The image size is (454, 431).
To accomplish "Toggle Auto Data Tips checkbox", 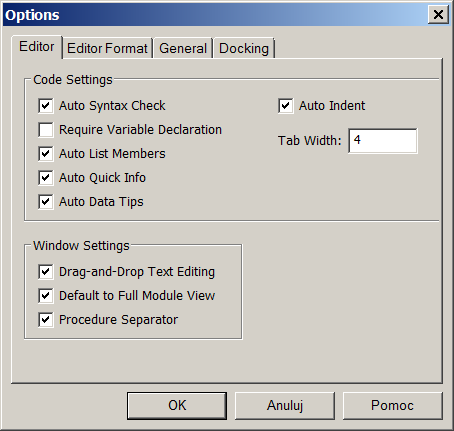I will [x=46, y=202].
